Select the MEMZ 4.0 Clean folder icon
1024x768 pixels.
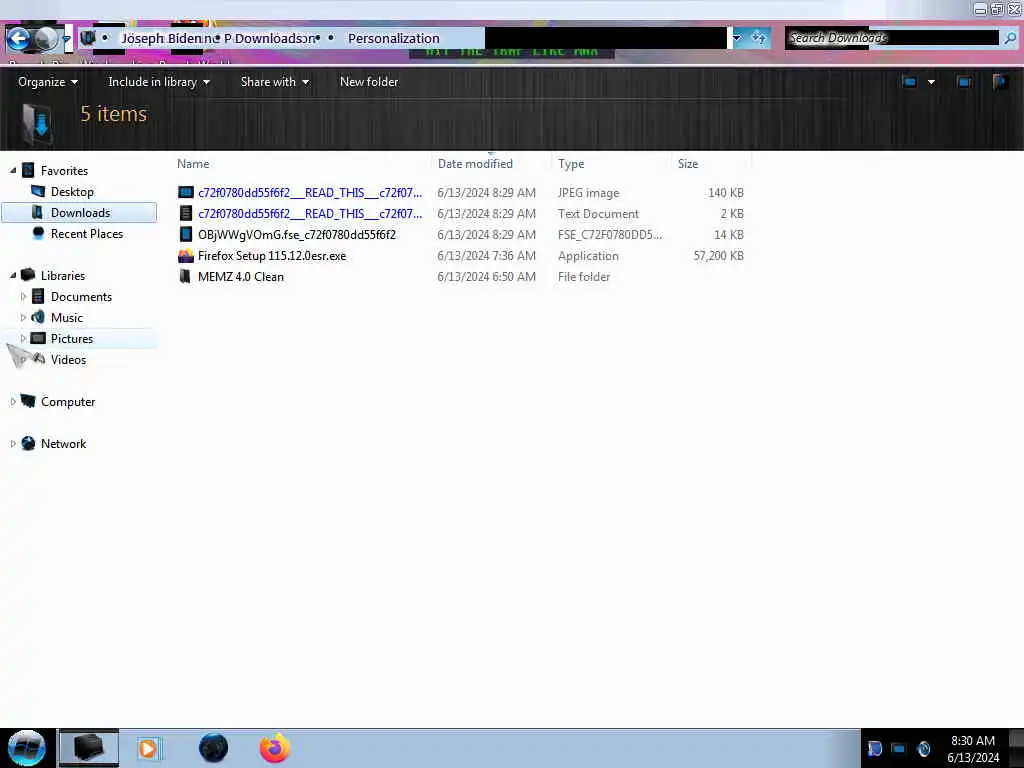click(x=186, y=276)
